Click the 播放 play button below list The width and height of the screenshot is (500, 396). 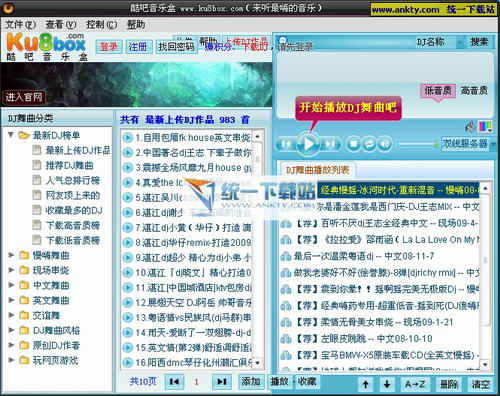[279, 381]
